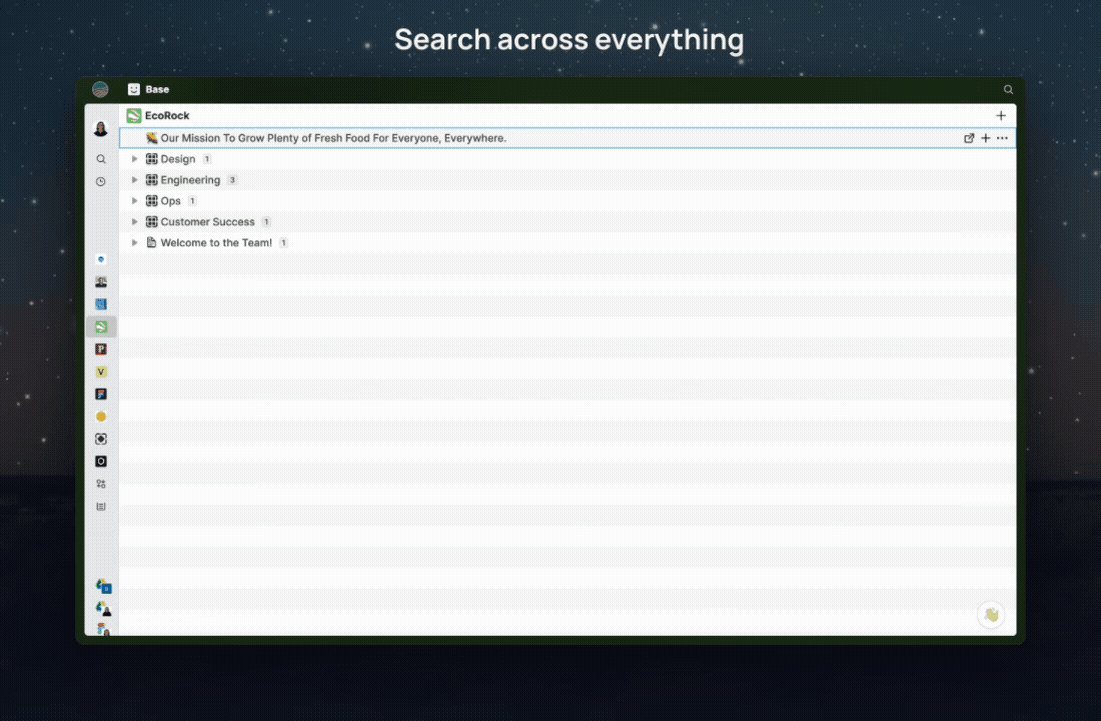Click the round workspace logo in the title bar
Screen dimensions: 1101x721
100,89
